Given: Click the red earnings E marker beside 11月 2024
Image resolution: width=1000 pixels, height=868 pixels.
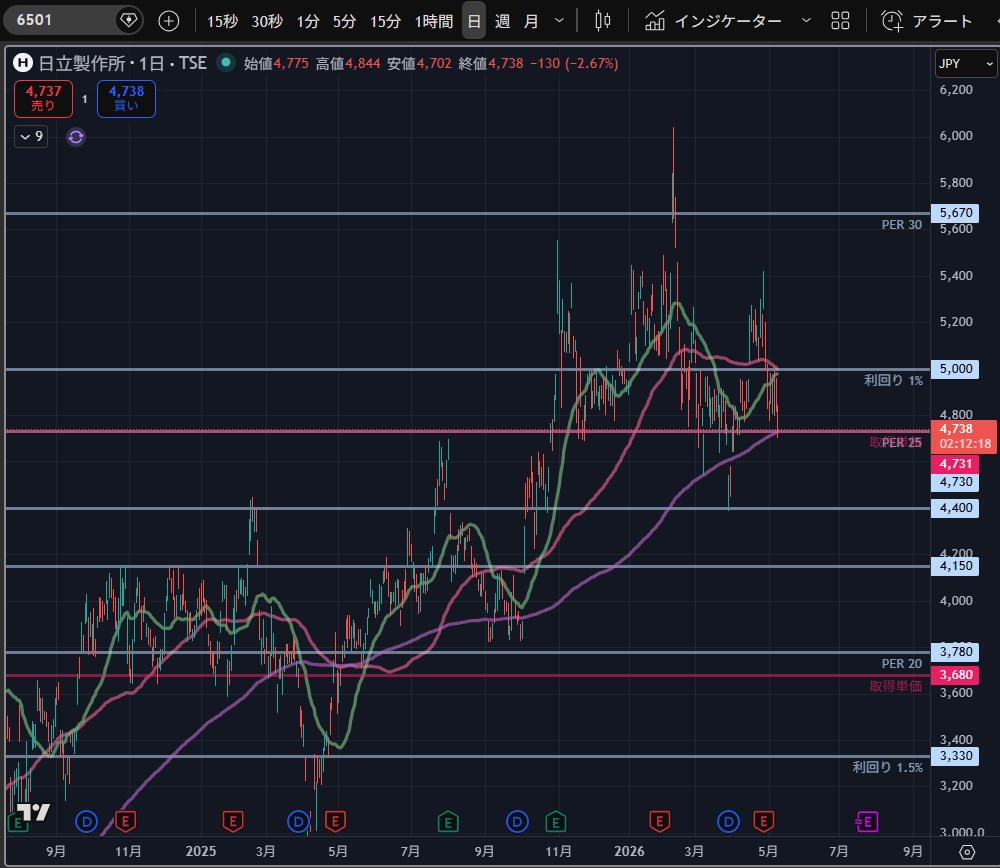Looking at the screenshot, I should tap(126, 821).
